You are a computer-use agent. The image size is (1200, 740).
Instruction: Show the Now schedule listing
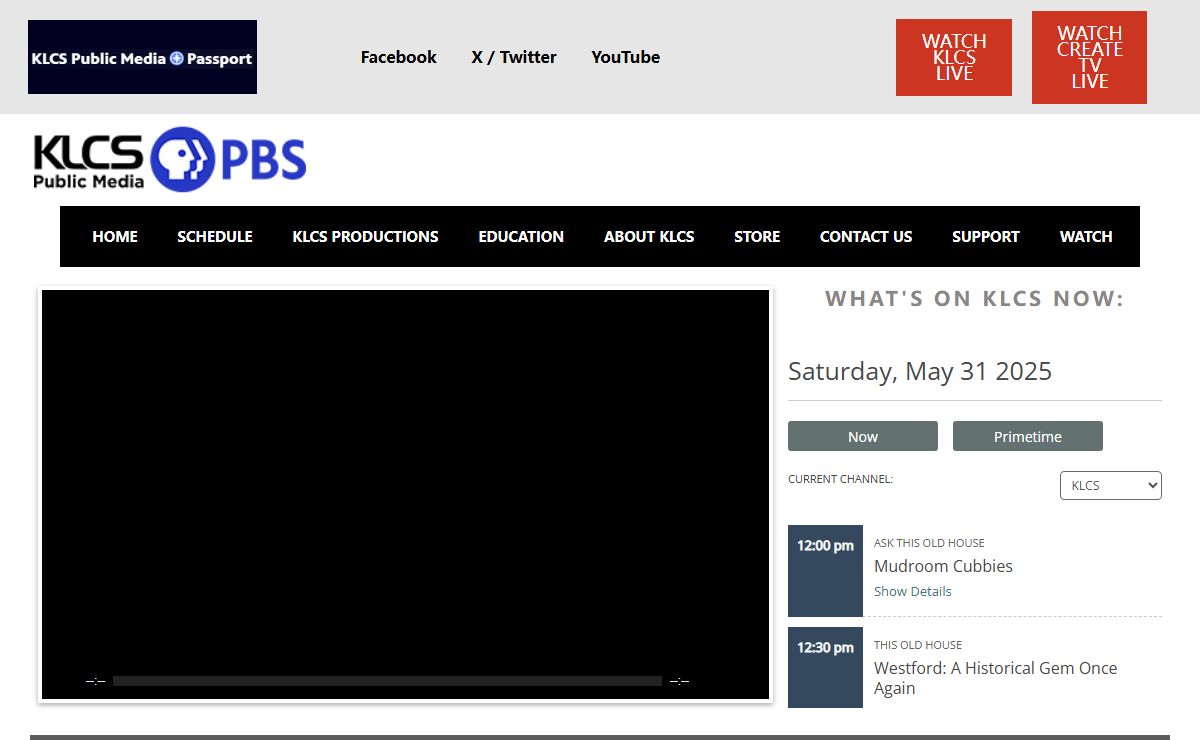tap(863, 436)
